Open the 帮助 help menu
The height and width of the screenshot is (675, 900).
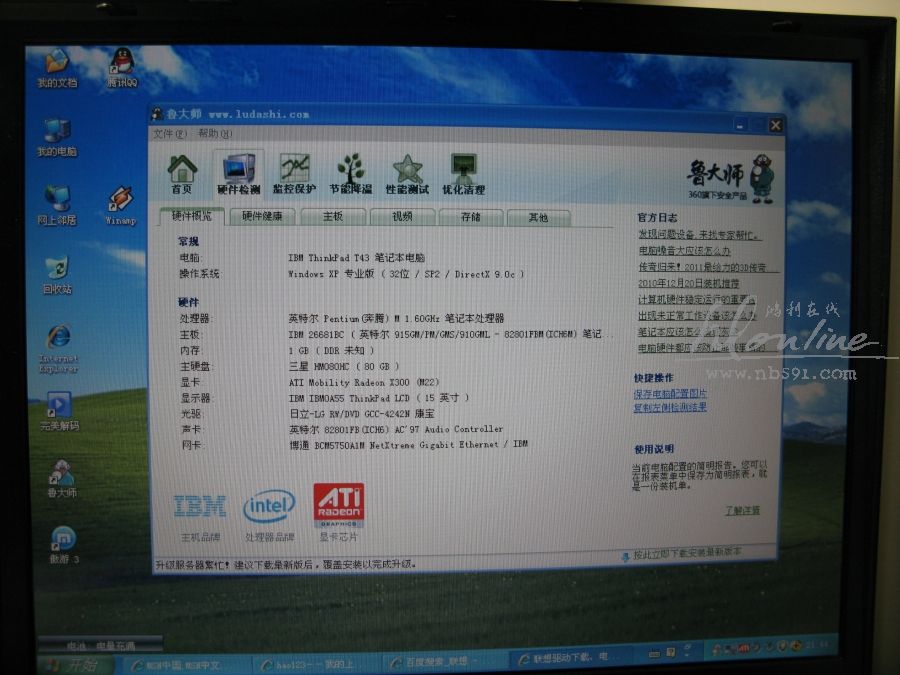pos(213,134)
